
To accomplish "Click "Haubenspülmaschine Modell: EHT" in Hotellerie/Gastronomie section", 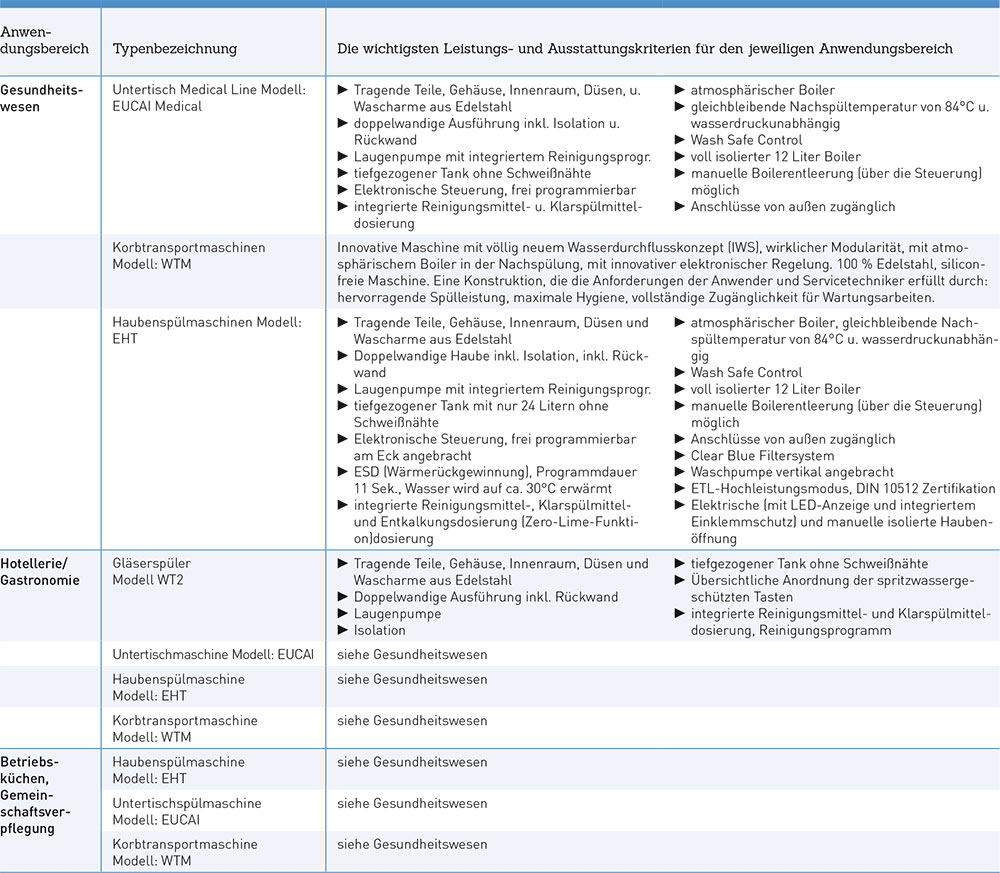I will pos(179,687).
